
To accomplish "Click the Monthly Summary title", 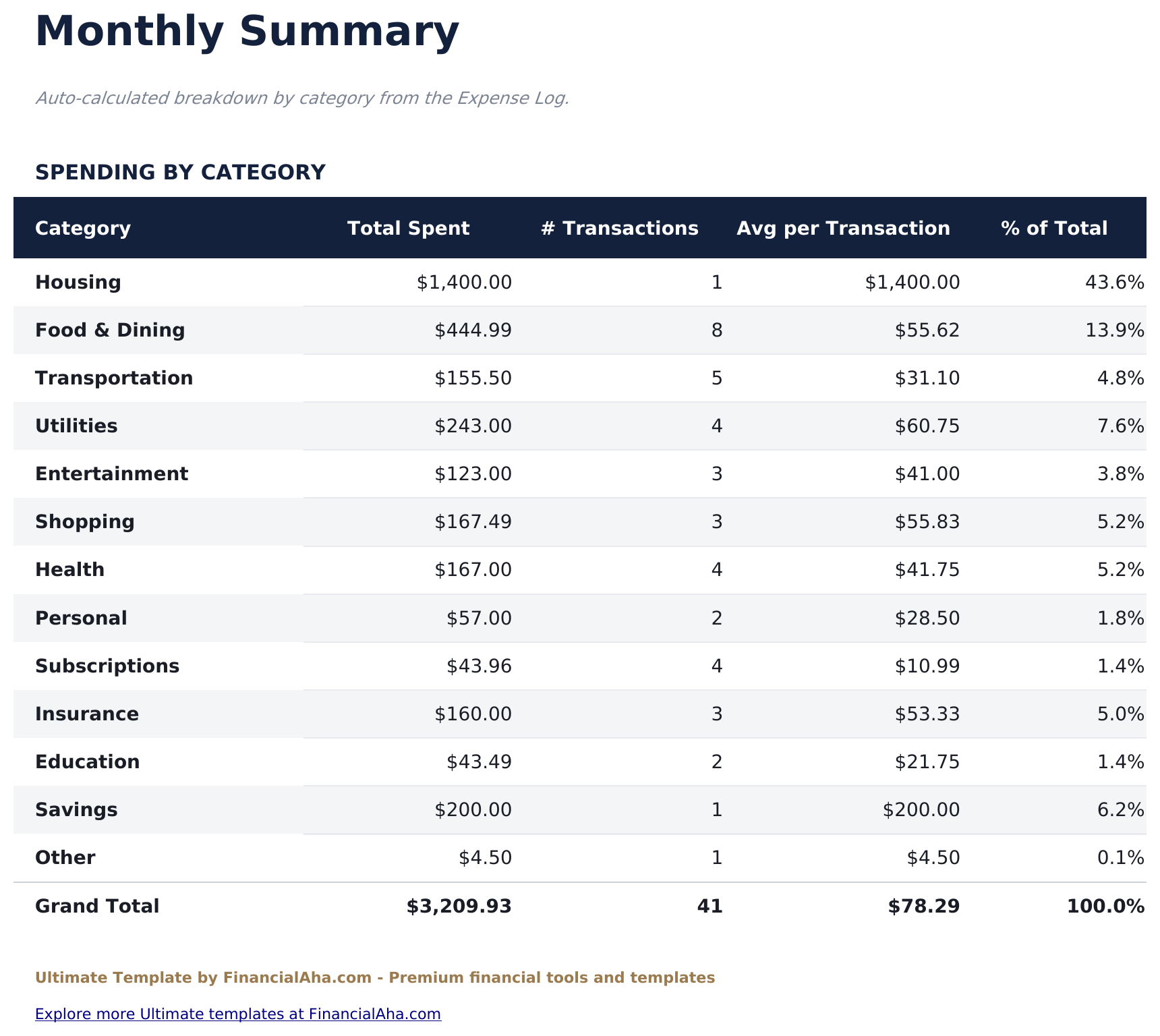I will tap(247, 30).
